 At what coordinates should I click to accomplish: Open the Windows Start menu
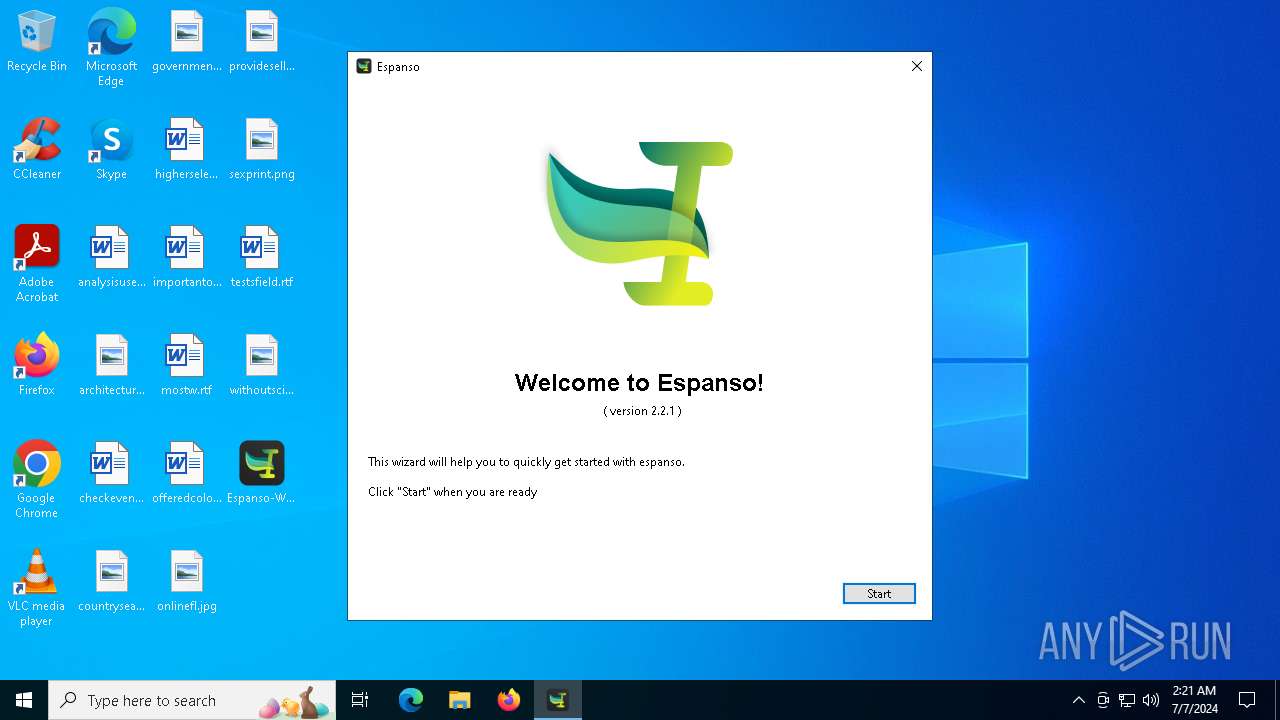click(24, 700)
